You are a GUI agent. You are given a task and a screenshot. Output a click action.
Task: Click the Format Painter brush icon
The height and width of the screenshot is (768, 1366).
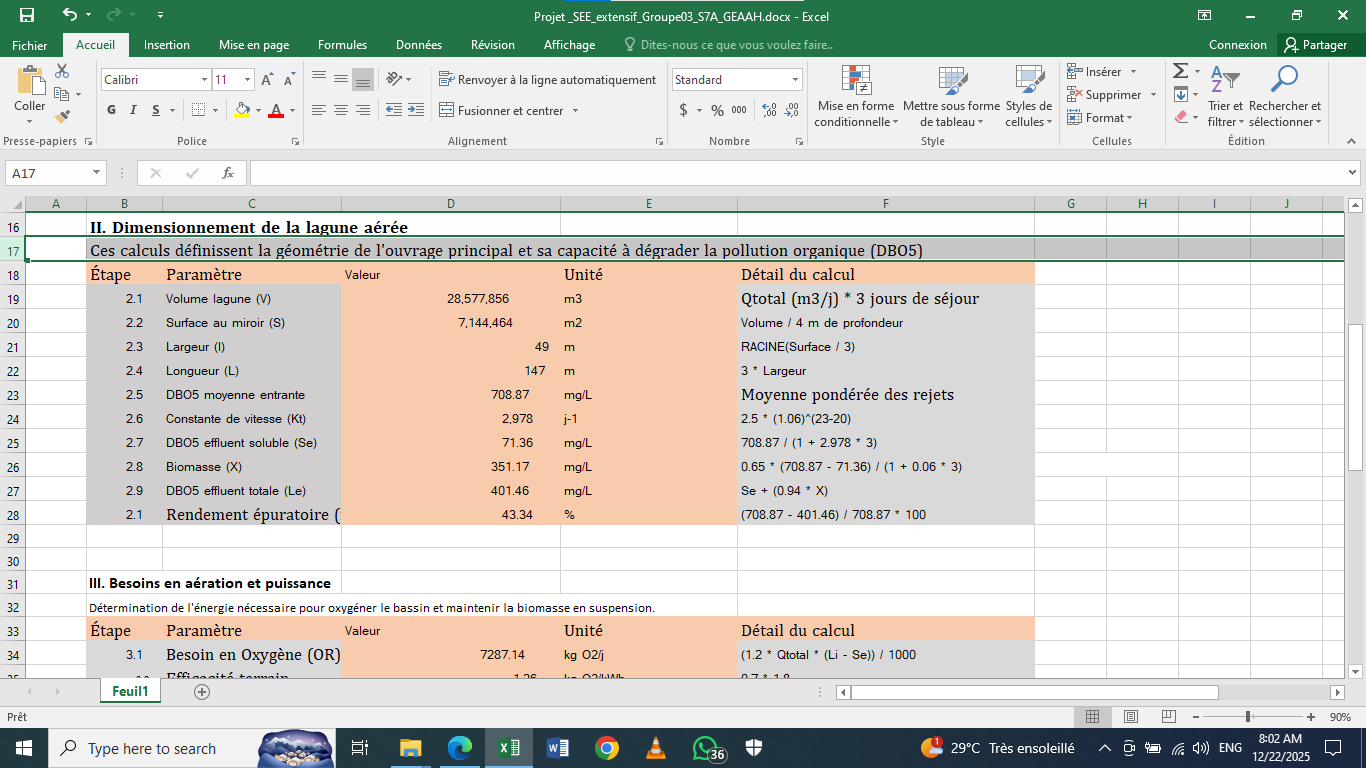[62, 116]
